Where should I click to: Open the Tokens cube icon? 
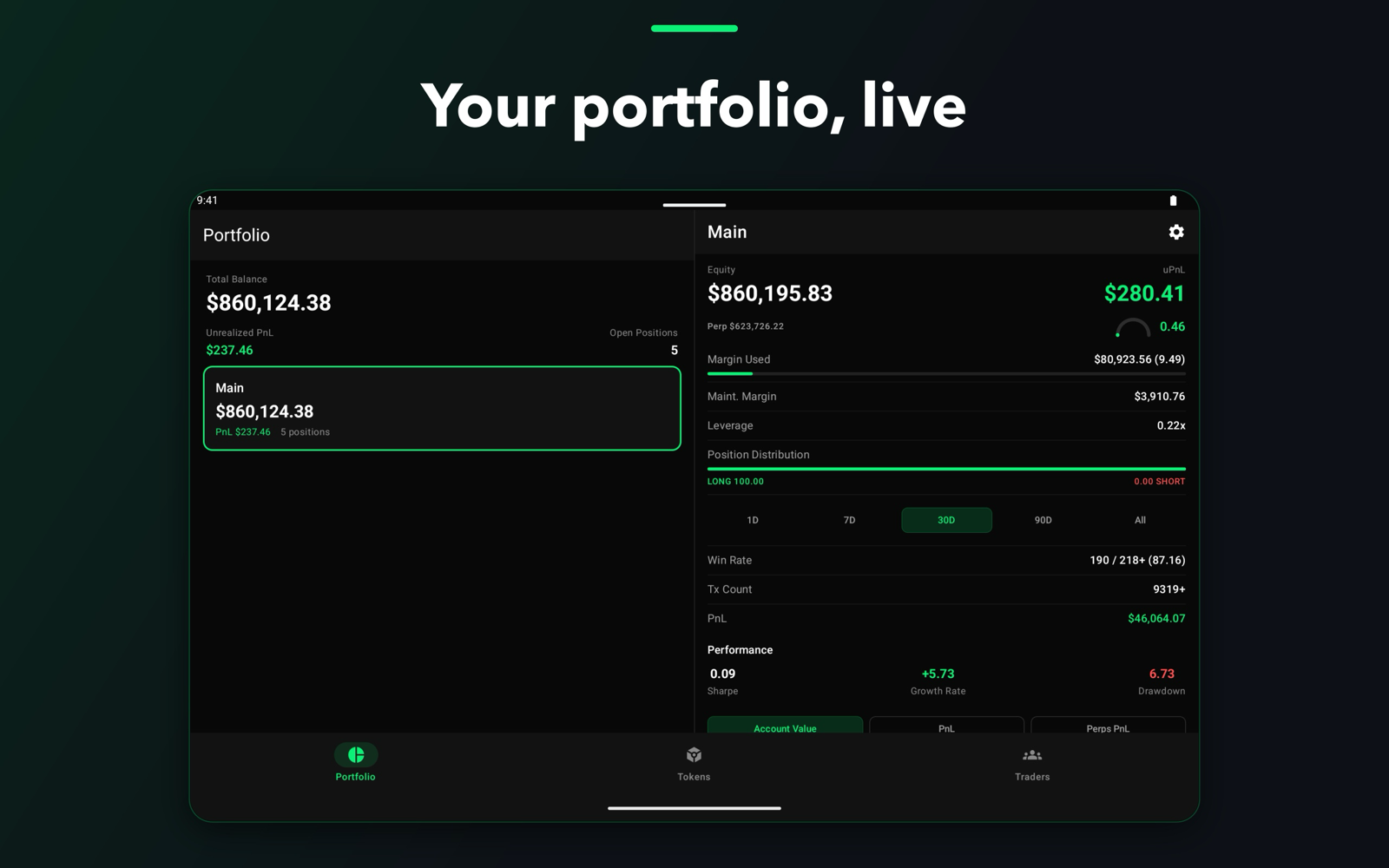[694, 754]
